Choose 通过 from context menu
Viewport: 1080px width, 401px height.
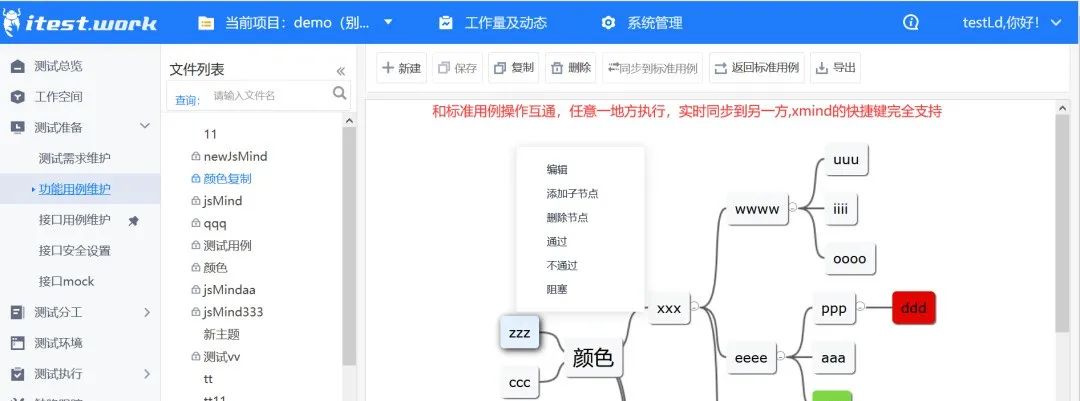[x=557, y=242]
